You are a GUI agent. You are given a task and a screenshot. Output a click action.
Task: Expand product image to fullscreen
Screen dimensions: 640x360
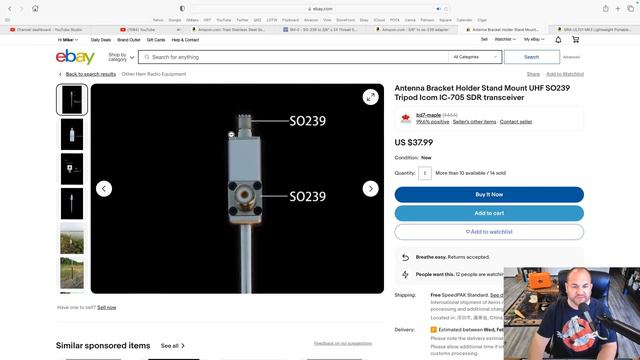coord(371,97)
